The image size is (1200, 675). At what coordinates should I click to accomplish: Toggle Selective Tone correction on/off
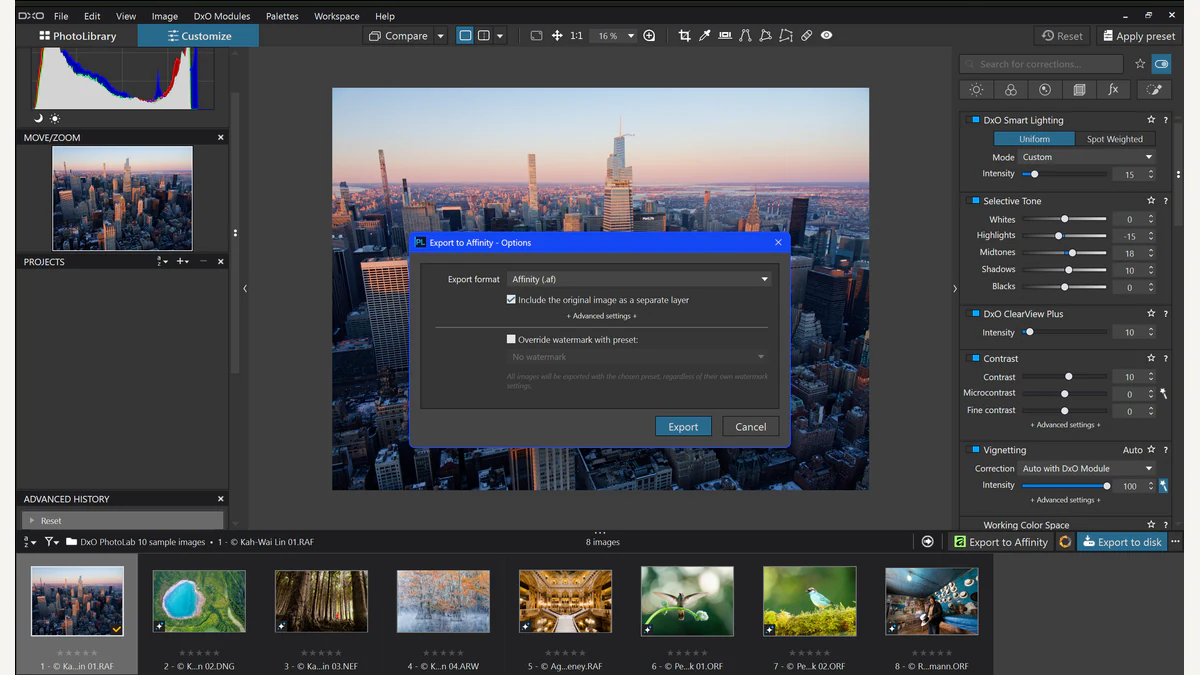(975, 201)
